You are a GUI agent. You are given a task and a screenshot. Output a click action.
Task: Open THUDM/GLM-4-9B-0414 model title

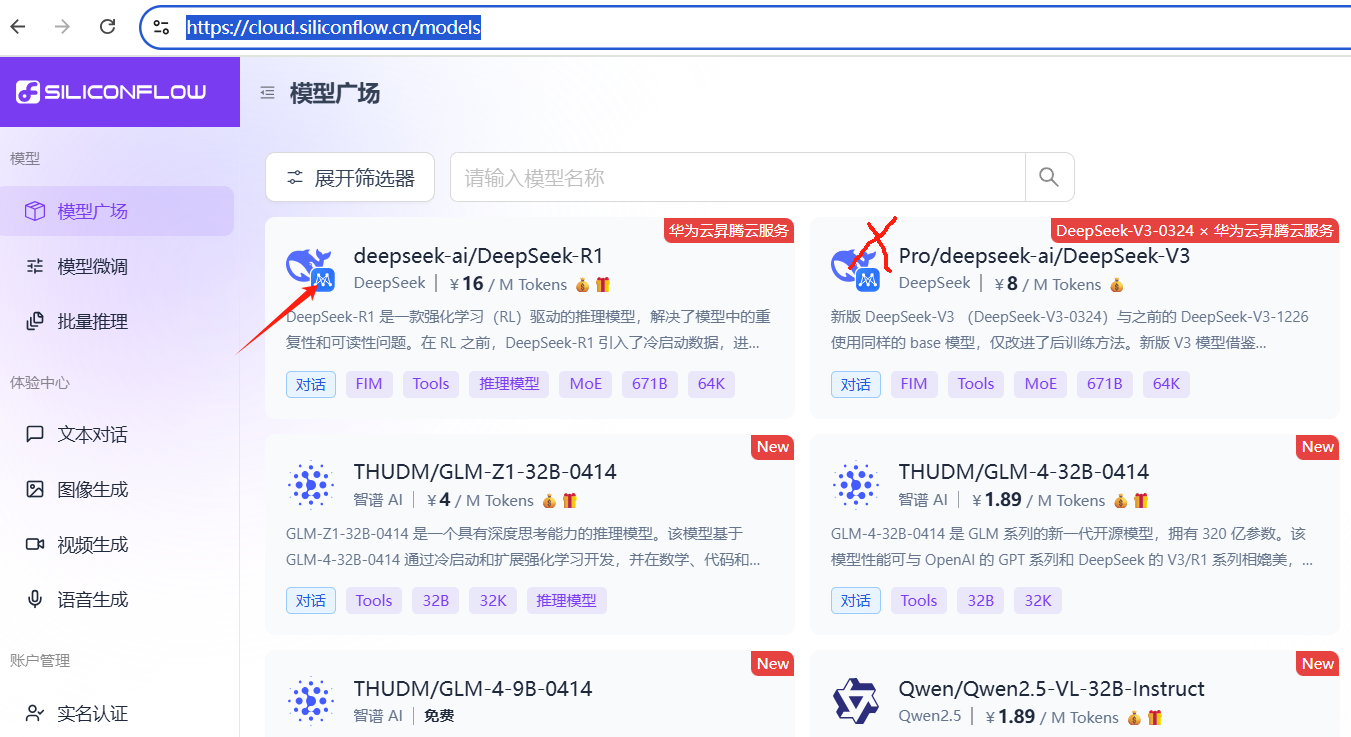tap(473, 688)
